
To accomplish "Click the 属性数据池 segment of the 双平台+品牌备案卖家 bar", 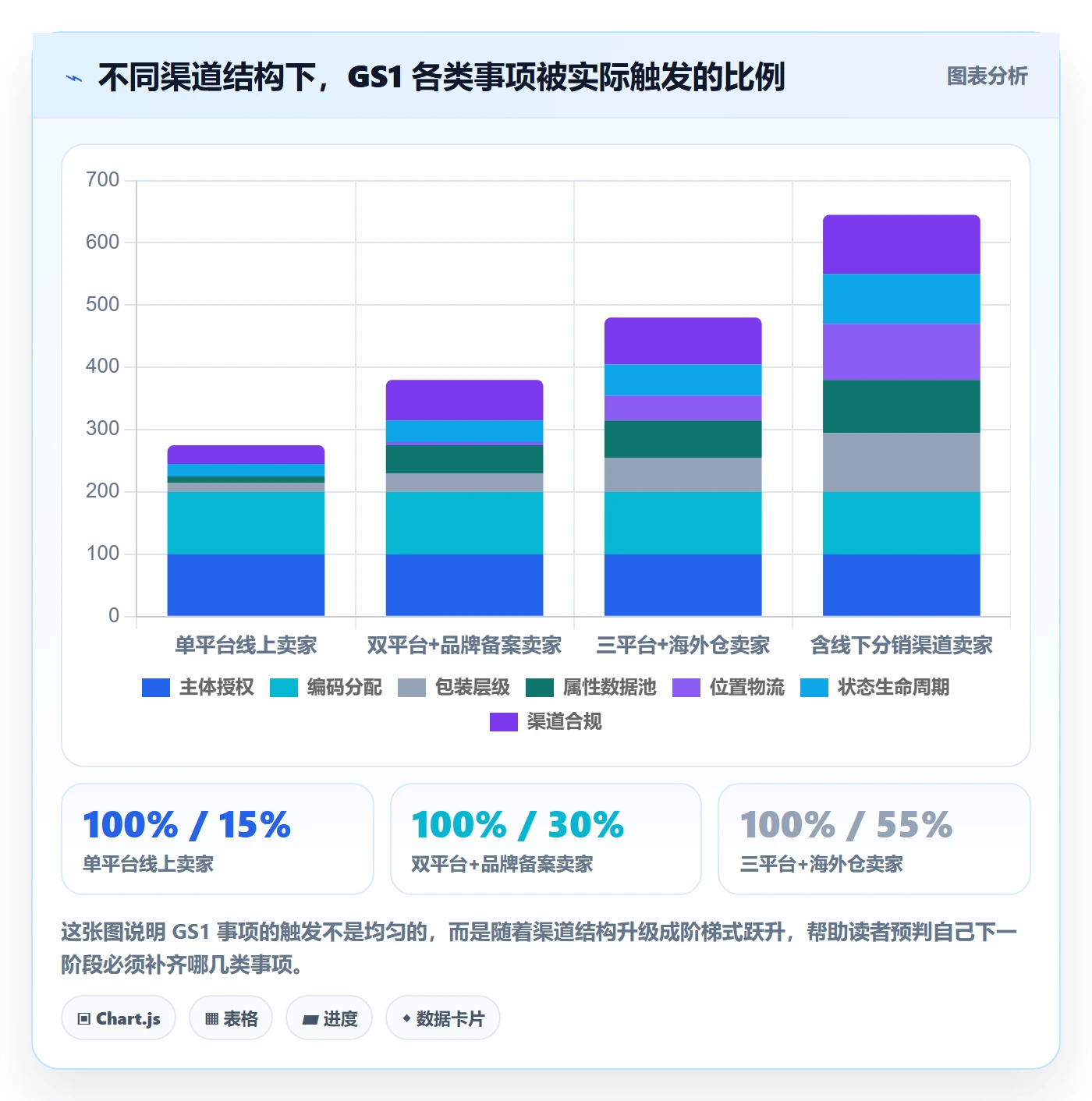I will [x=464, y=459].
